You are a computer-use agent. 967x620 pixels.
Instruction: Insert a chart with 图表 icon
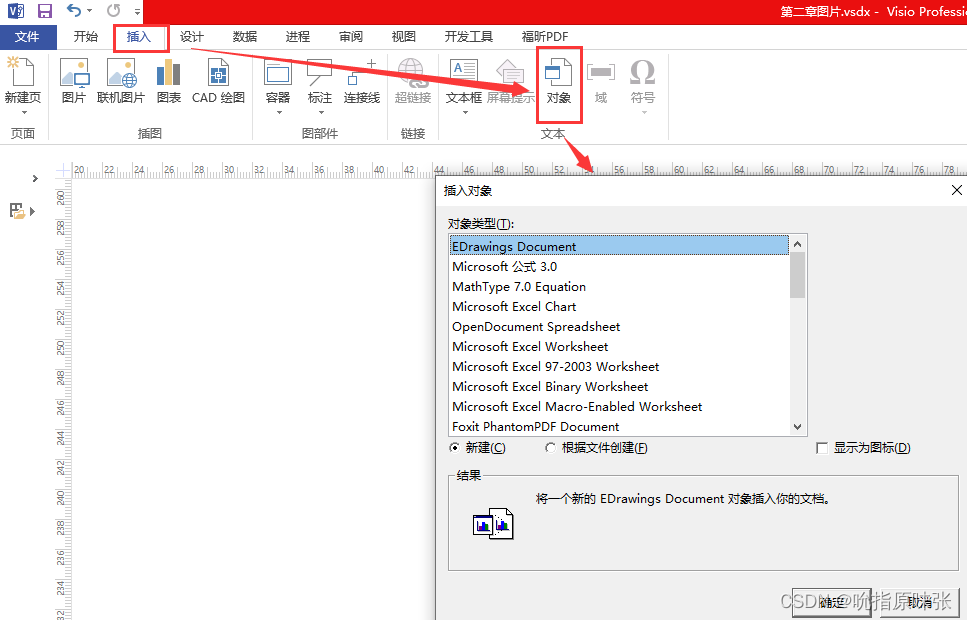click(x=168, y=80)
